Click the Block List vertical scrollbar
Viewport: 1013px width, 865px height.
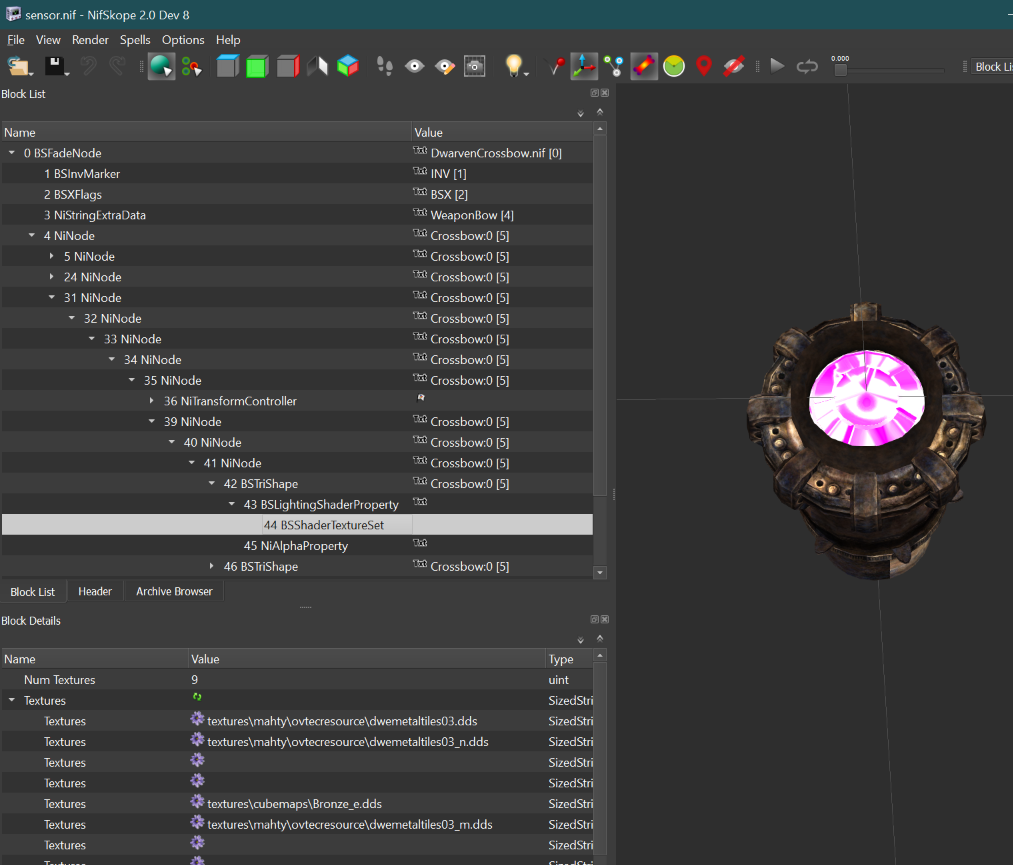(x=600, y=317)
